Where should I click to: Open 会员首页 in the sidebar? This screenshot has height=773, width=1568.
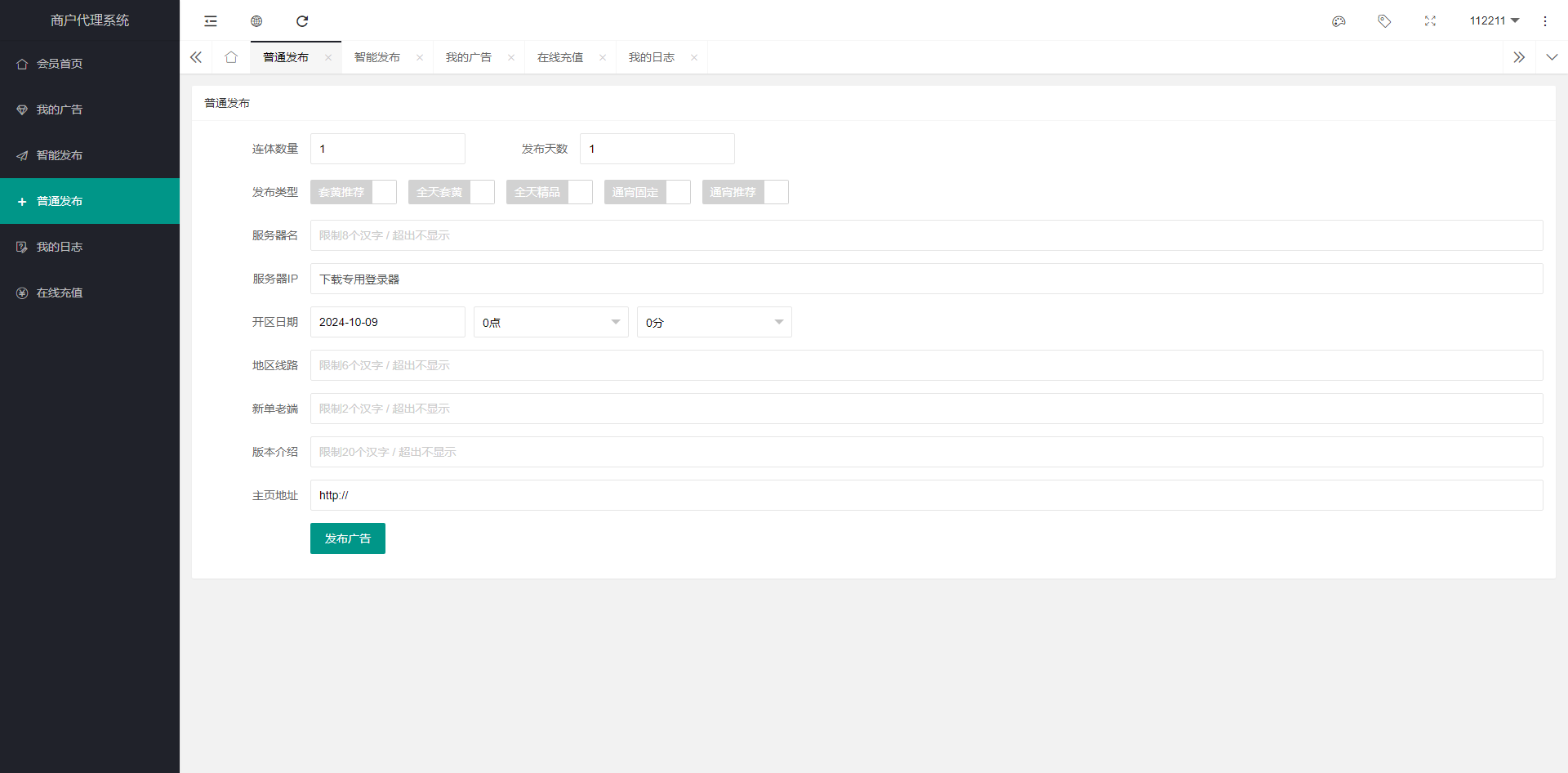click(90, 64)
